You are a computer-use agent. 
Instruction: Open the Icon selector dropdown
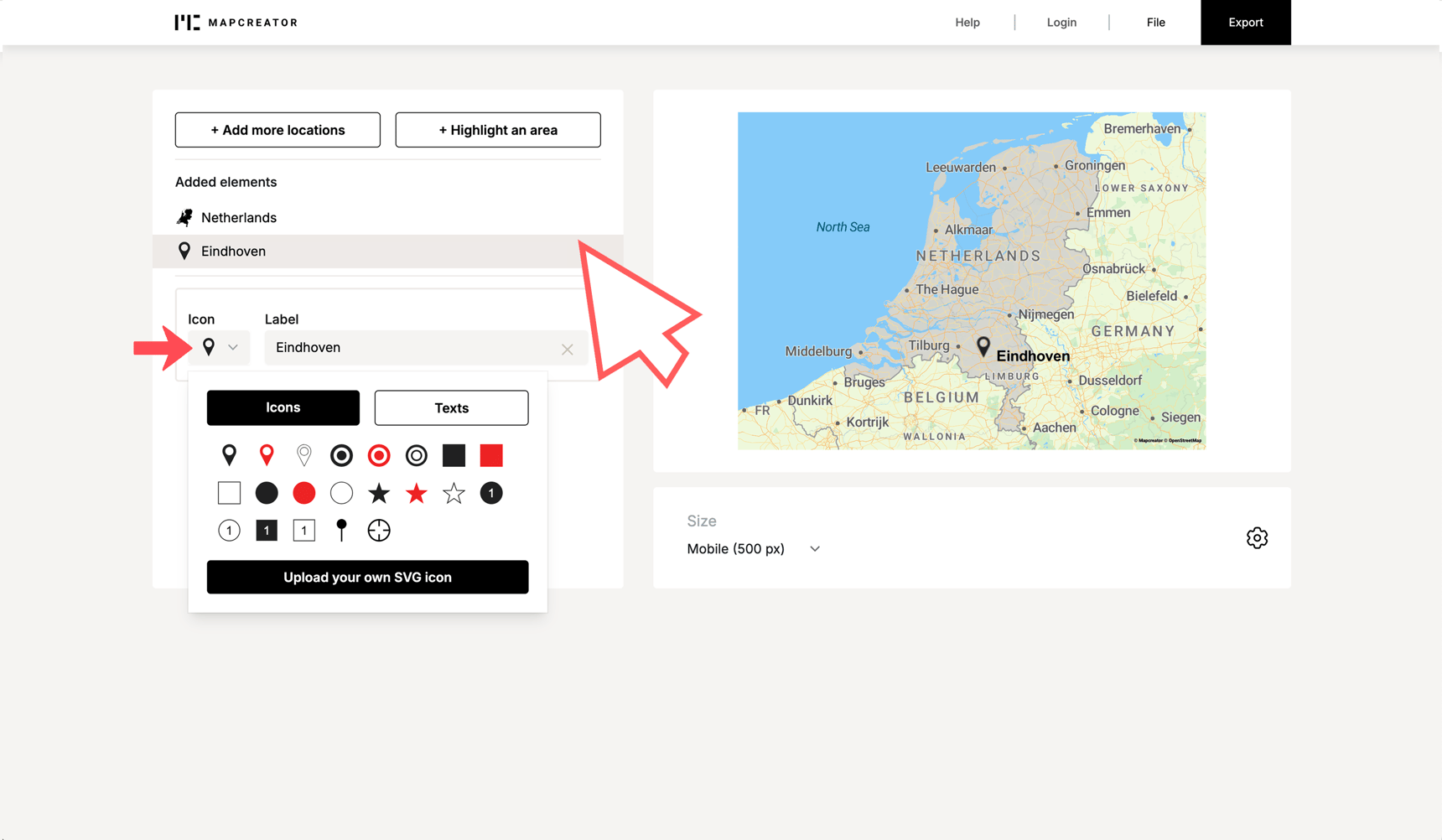220,347
